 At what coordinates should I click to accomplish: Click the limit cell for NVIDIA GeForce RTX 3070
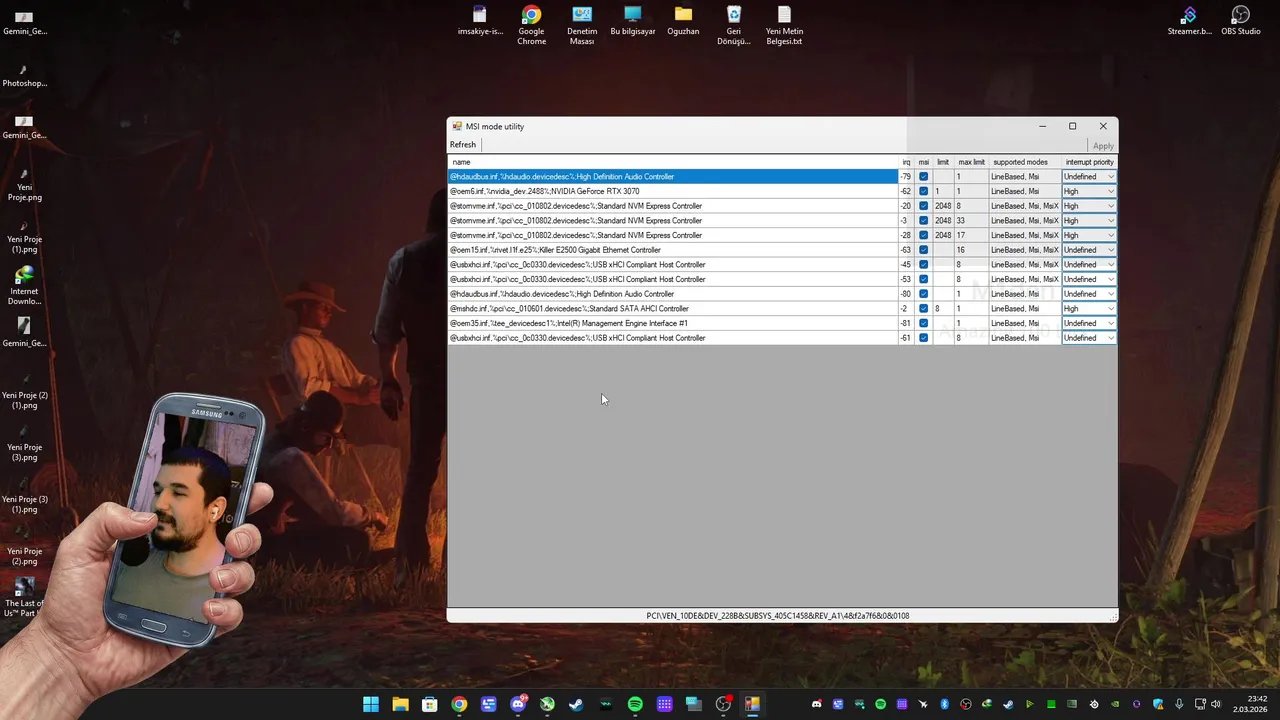click(943, 191)
